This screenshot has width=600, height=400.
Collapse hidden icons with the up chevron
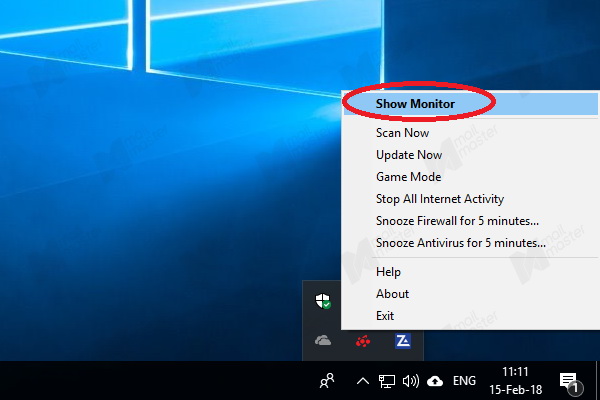tap(363, 381)
